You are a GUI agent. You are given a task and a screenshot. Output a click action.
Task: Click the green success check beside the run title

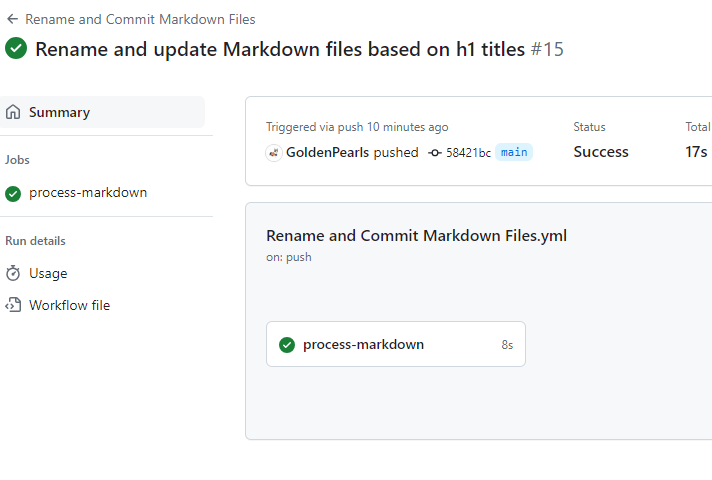tap(16, 48)
